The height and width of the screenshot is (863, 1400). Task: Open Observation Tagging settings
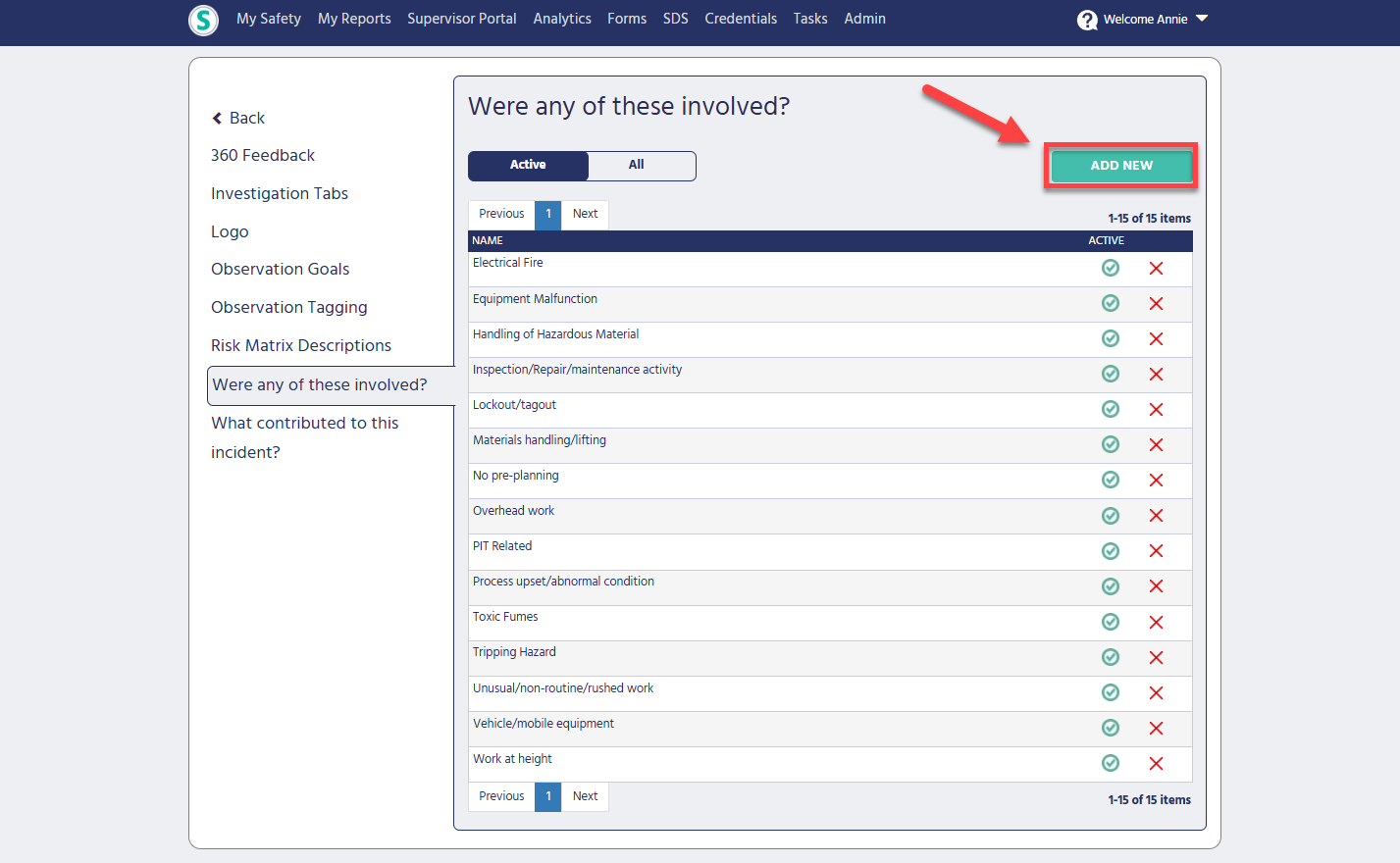click(289, 307)
